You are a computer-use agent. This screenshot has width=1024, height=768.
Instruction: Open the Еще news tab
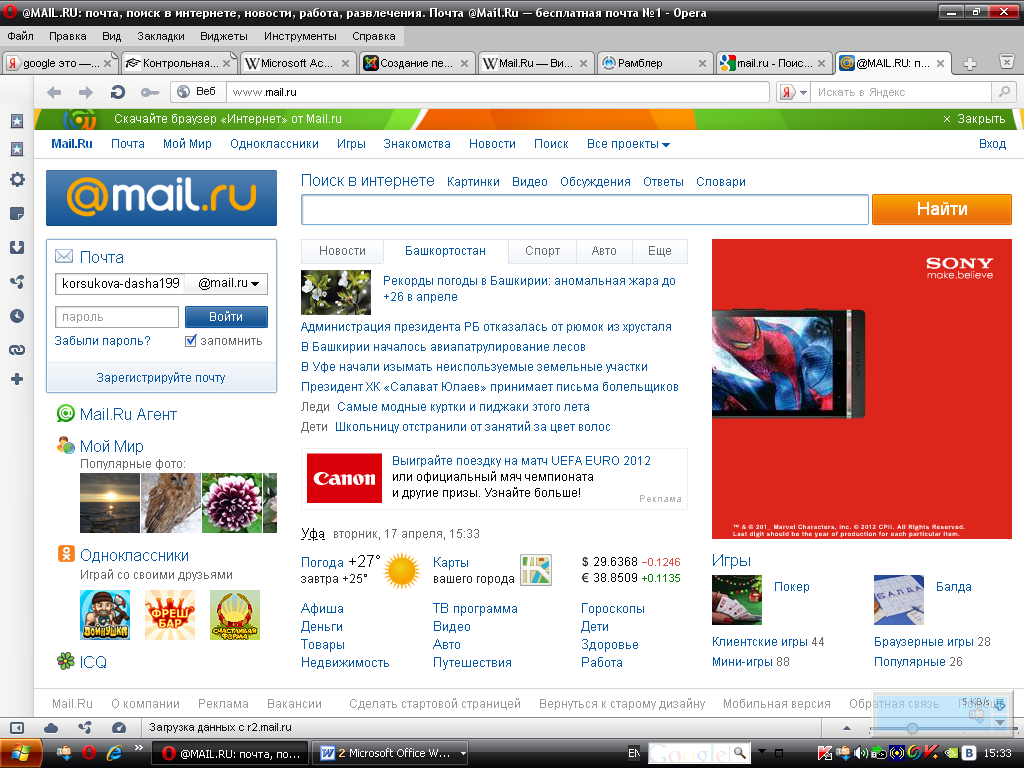click(x=660, y=251)
